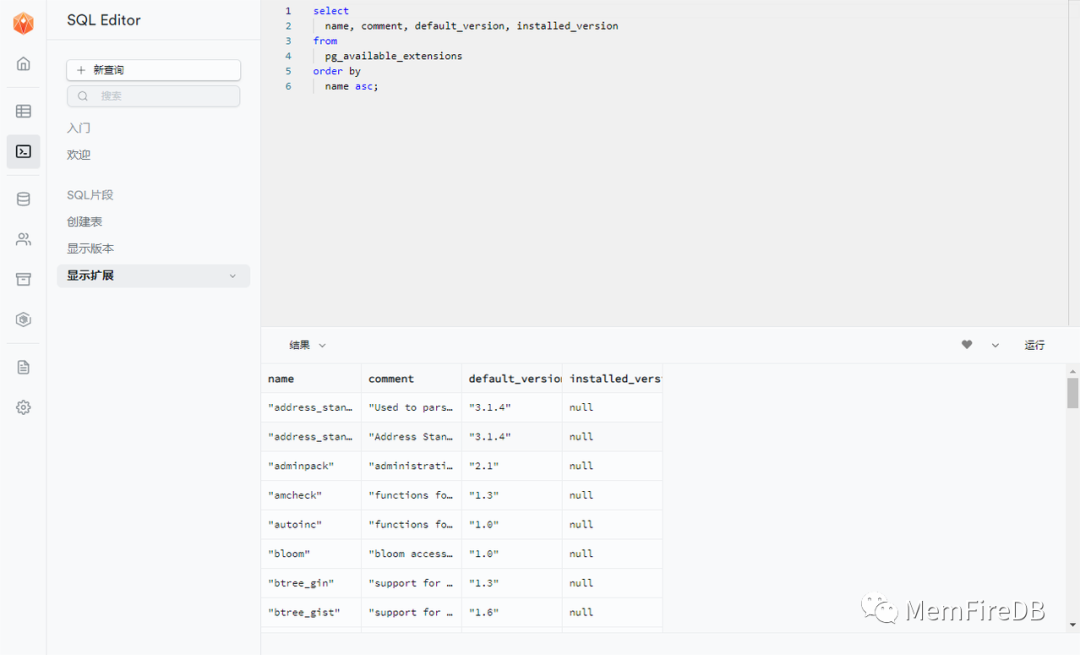Image resolution: width=1080 pixels, height=655 pixels.
Task: Open the Users management icon
Action: point(23,239)
